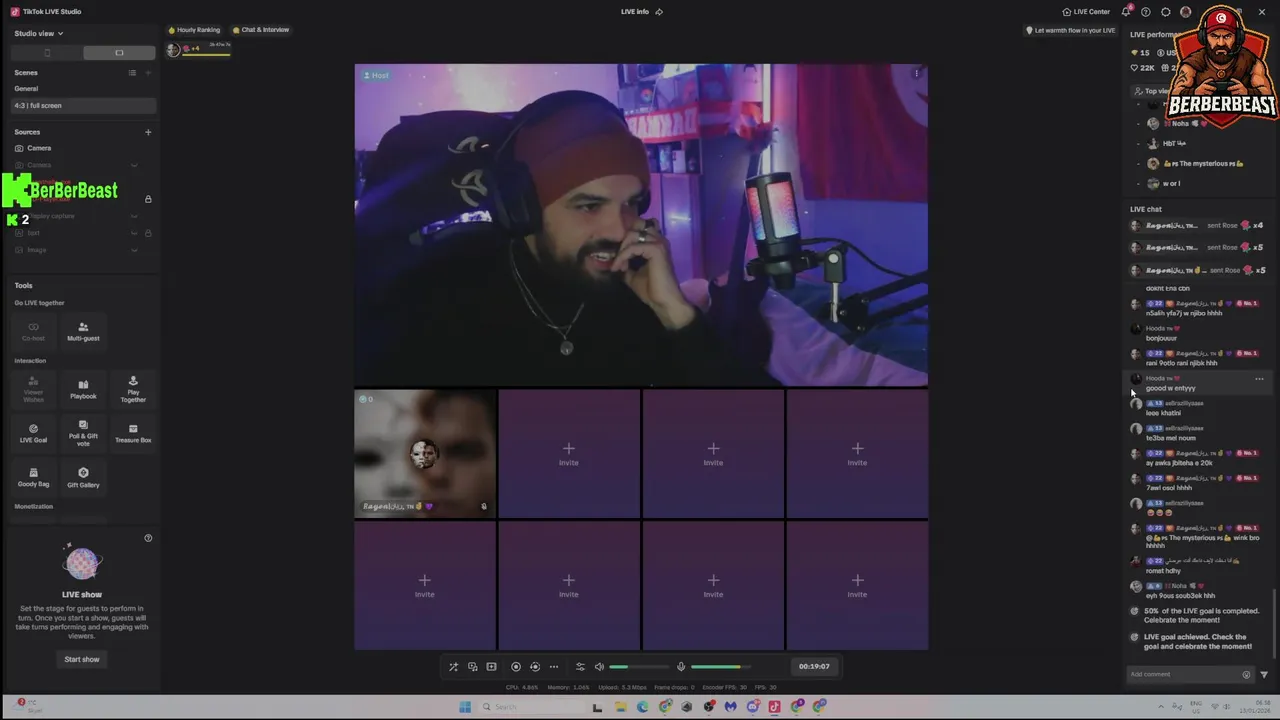The height and width of the screenshot is (720, 1280).
Task: Open the magic effects wand icon
Action: pyautogui.click(x=453, y=667)
